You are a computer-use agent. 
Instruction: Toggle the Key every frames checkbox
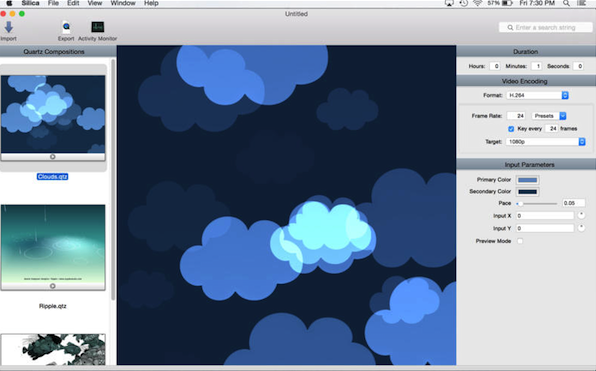[511, 129]
